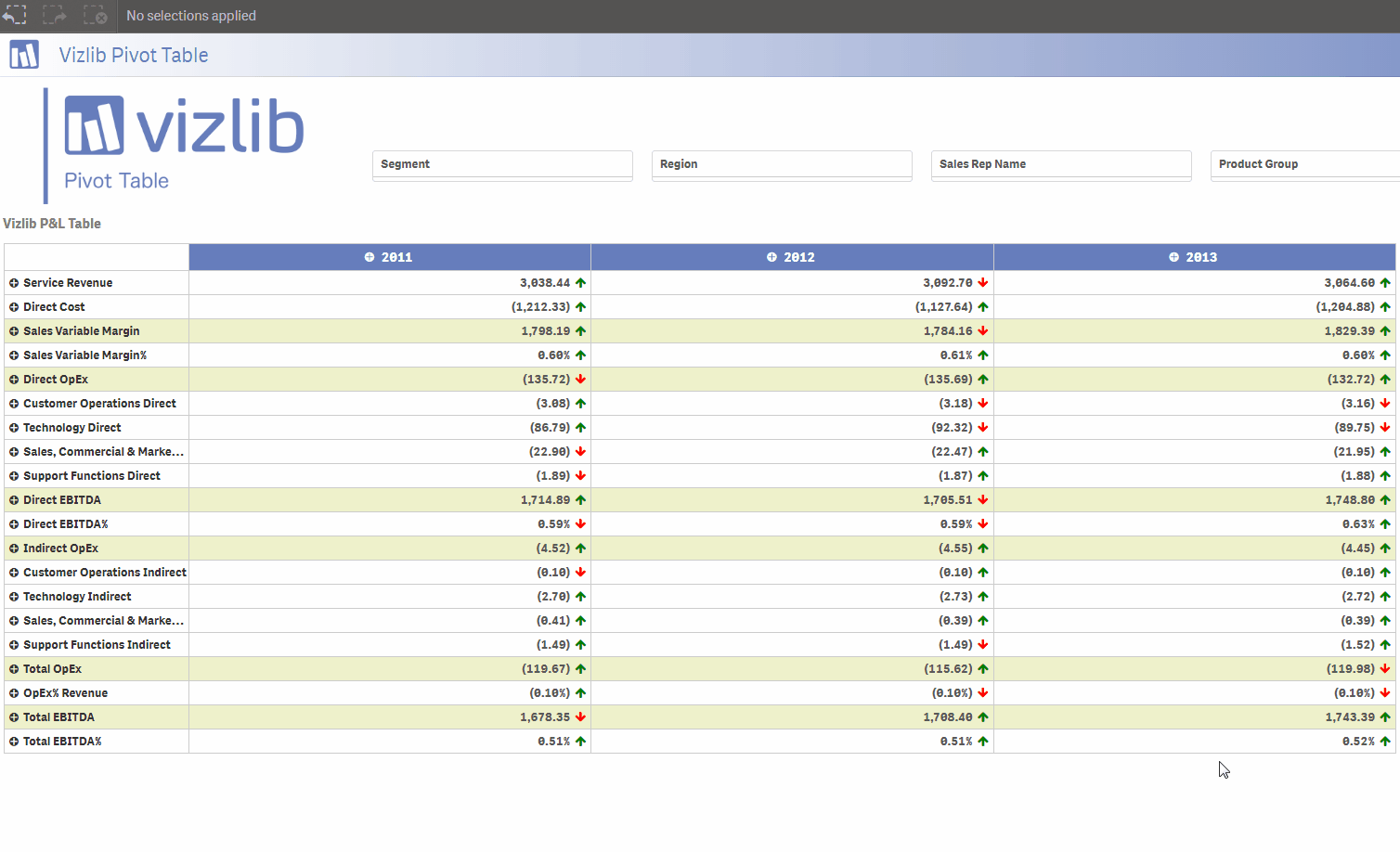The height and width of the screenshot is (852, 1400).
Task: Click the Vizlib app icon in header
Action: [x=24, y=56]
